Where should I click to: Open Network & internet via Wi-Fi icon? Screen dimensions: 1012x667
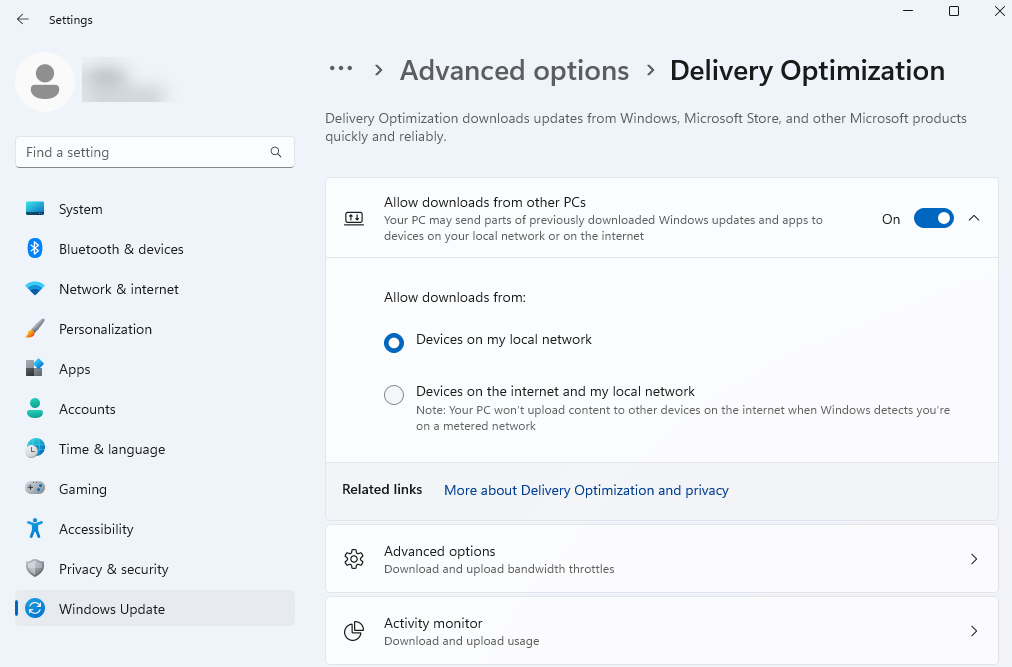point(35,289)
